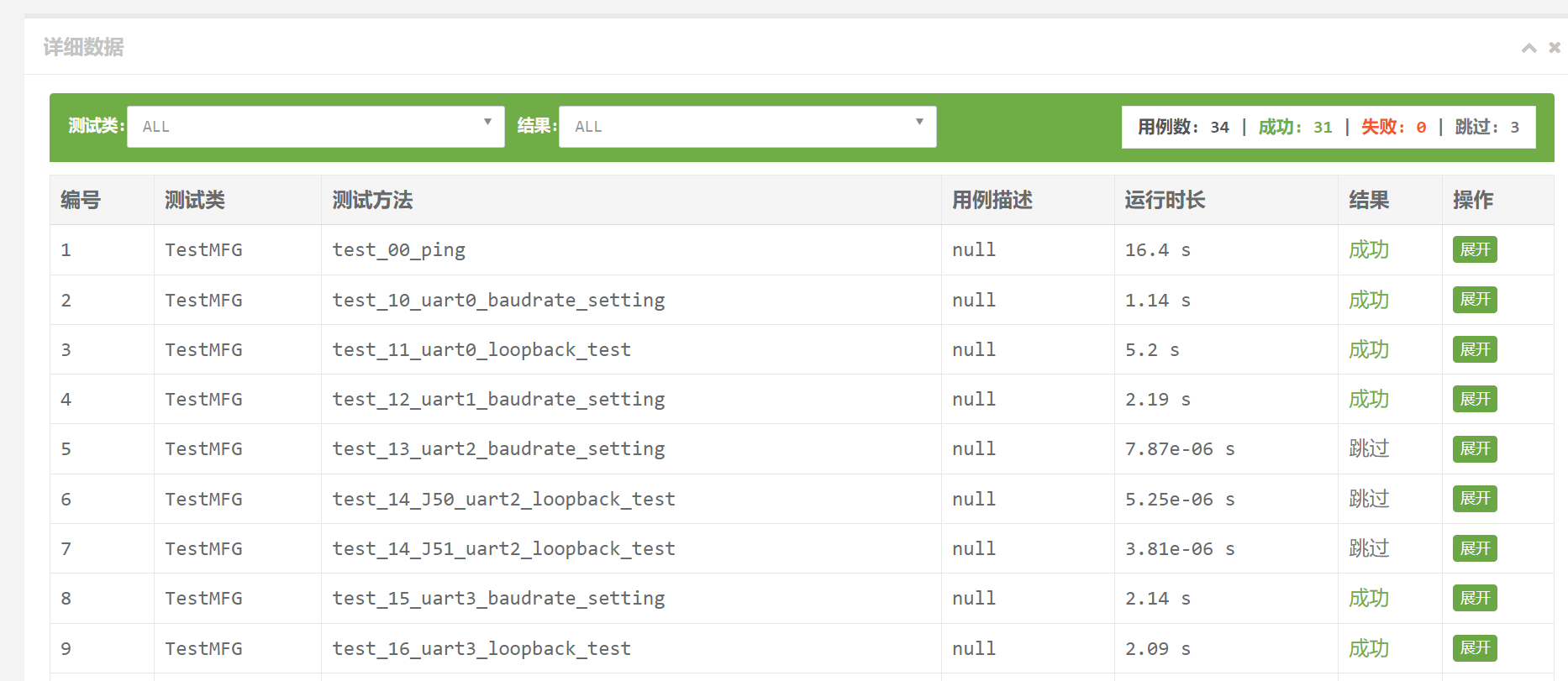Click 跳过 result in test_14_J50 row
Viewport: 1568px width, 681px height.
pyautogui.click(x=1369, y=500)
